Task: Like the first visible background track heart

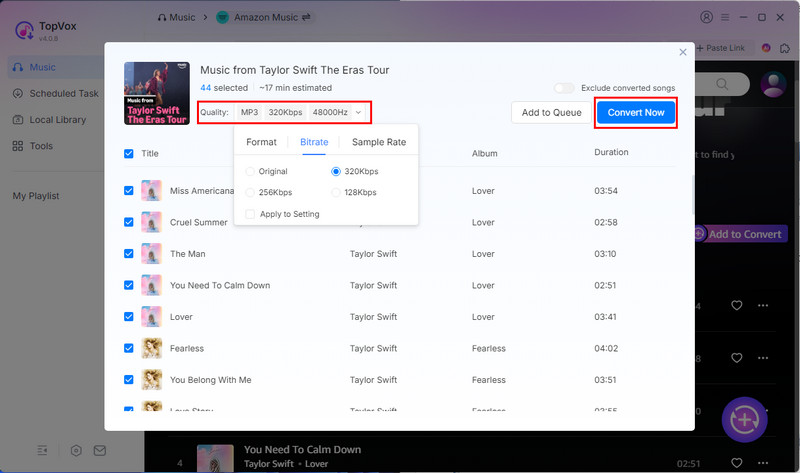Action: point(736,306)
